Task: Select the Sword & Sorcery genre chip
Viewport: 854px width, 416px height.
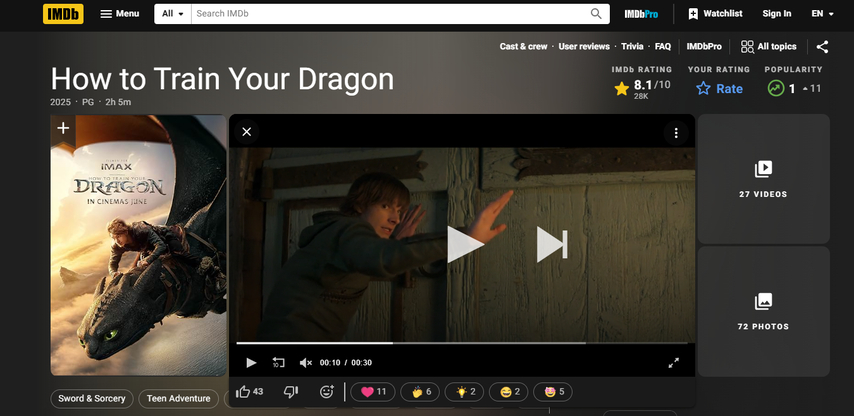Action: point(92,399)
